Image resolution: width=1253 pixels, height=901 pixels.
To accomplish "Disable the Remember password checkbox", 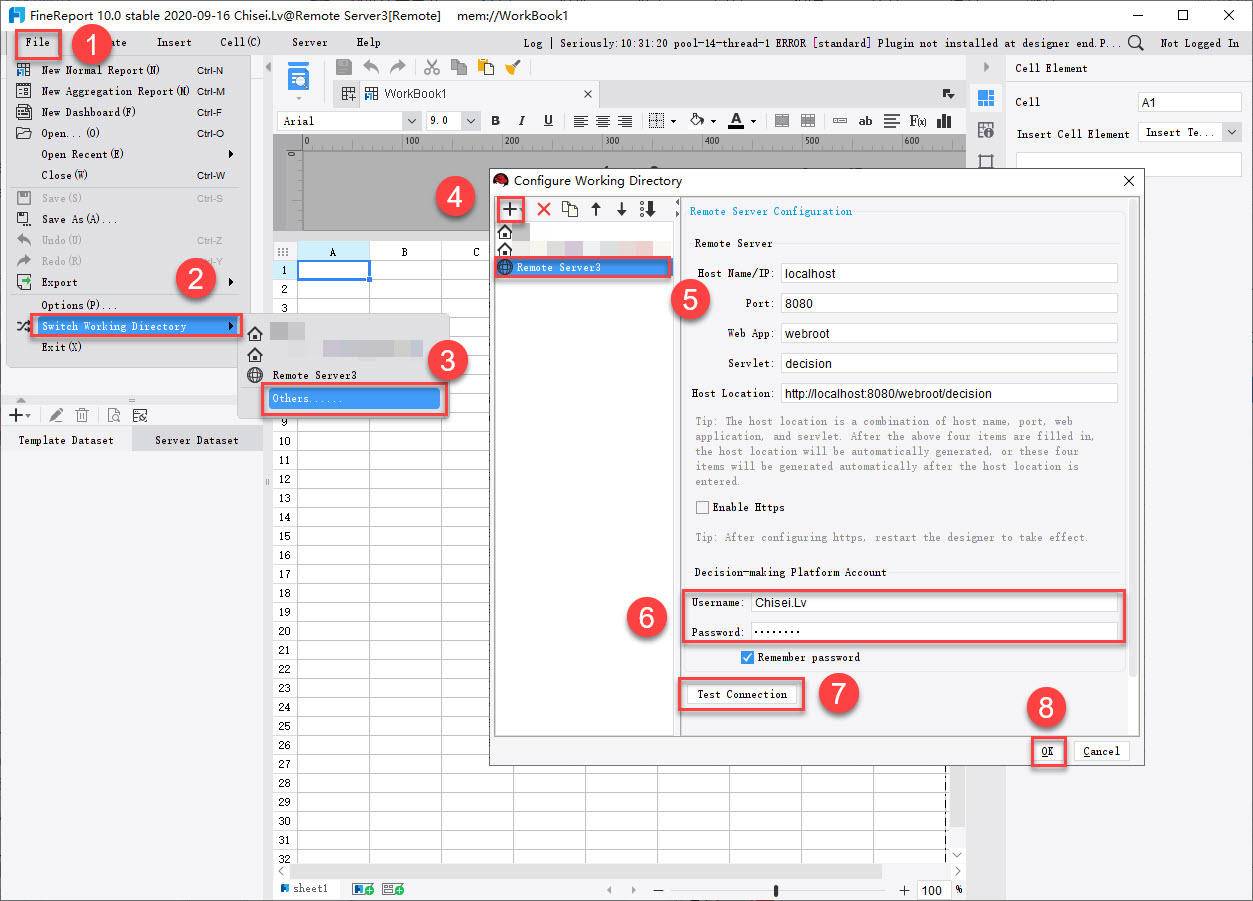I will [745, 657].
